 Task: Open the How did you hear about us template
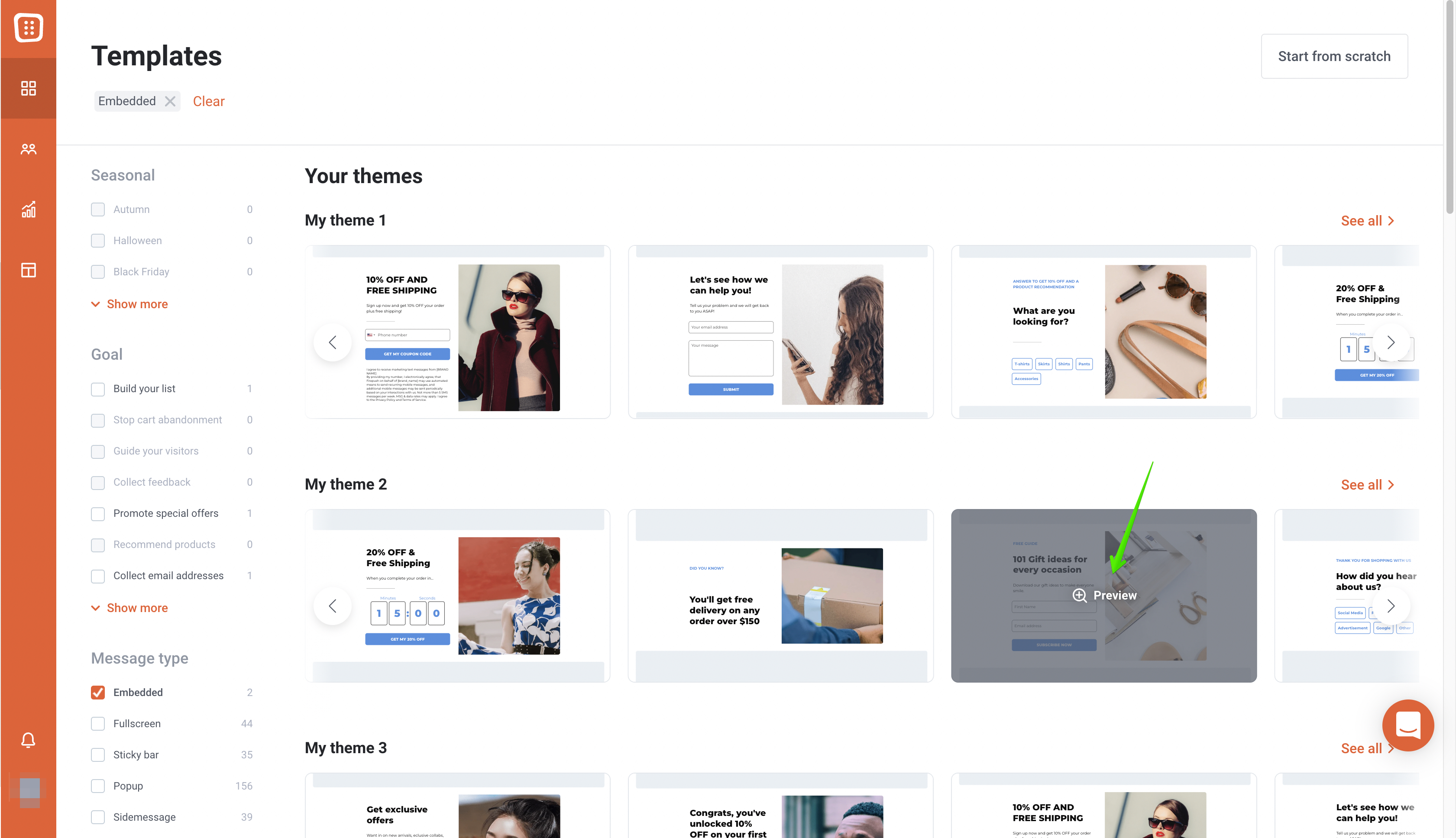pyautogui.click(x=1347, y=596)
